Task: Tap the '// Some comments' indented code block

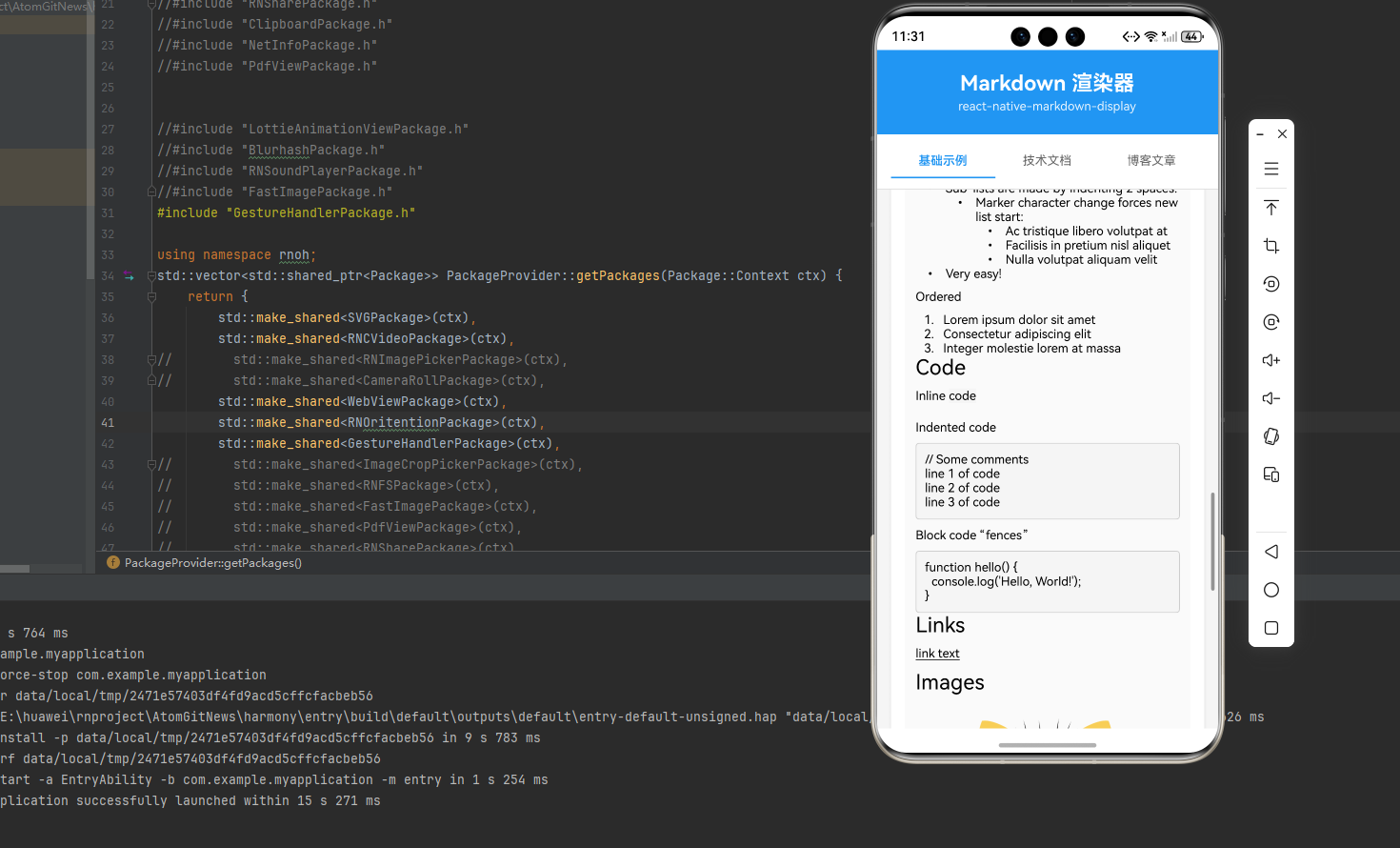Action: click(1048, 481)
